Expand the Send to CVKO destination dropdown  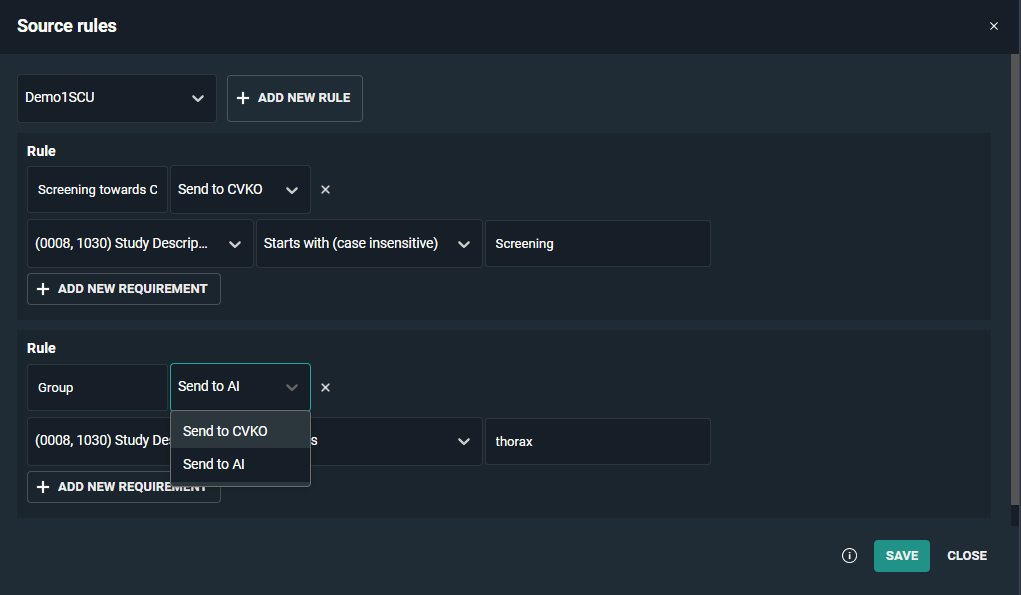(240, 190)
